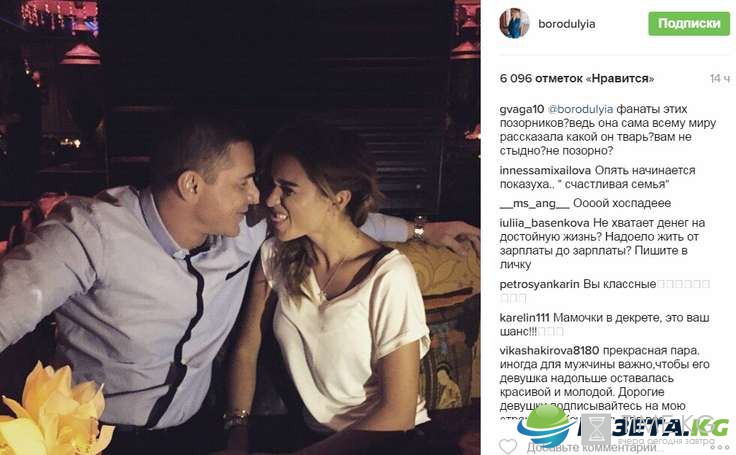Click the couple photo in post
The image size is (736, 455).
240,227
